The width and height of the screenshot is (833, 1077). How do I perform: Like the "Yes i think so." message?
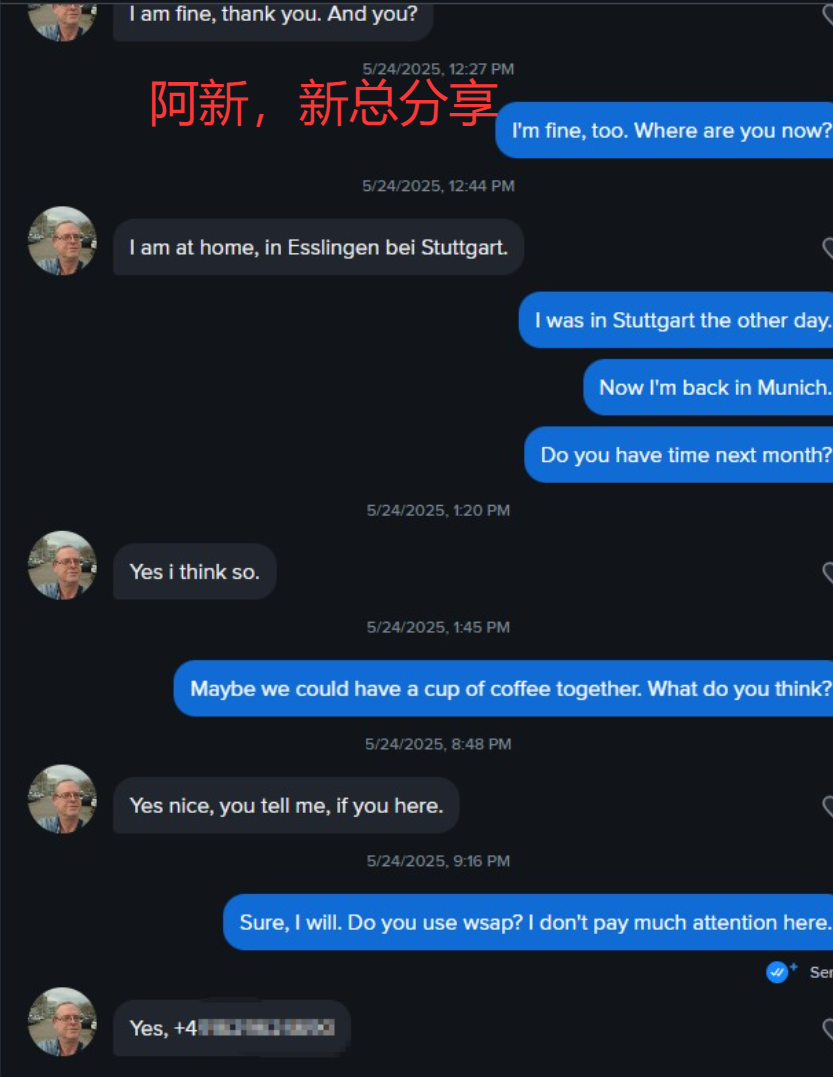[827, 572]
